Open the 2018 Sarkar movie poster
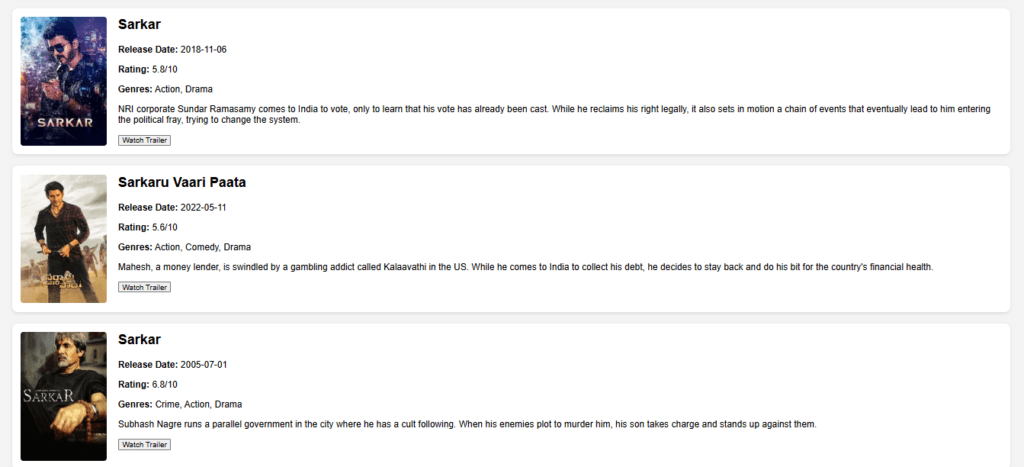 tap(63, 81)
